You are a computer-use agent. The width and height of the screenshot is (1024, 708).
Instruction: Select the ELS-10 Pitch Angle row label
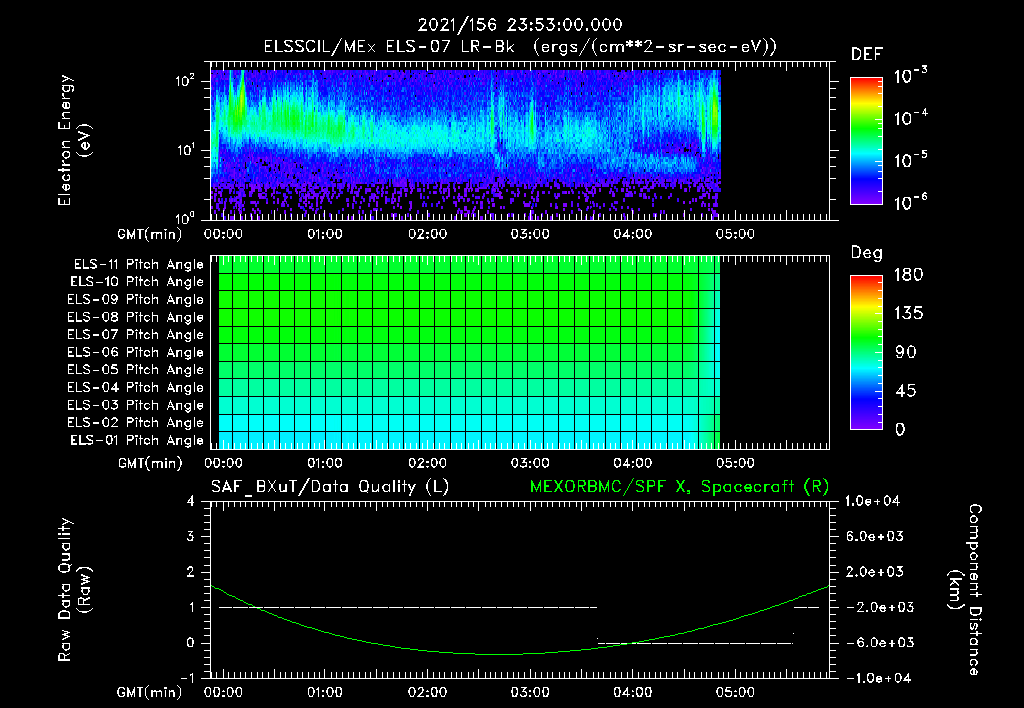point(136,282)
